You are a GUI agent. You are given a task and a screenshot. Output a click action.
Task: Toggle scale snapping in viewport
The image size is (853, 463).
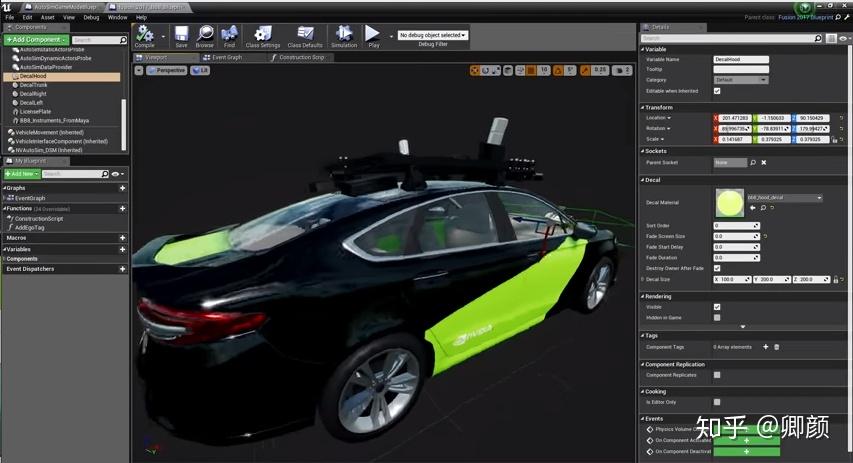pyautogui.click(x=585, y=70)
